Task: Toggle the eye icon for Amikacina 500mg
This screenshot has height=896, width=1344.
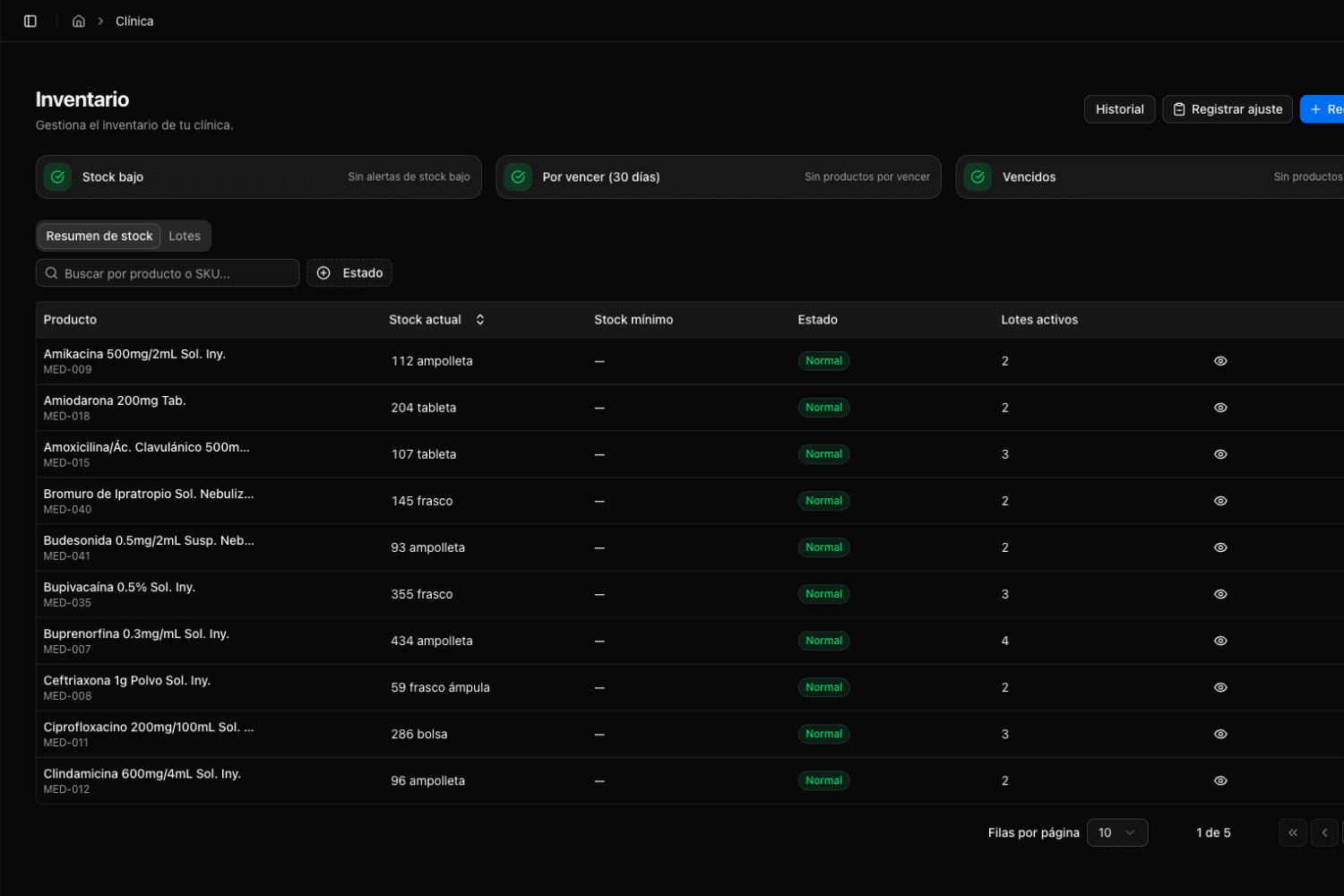Action: tap(1220, 360)
